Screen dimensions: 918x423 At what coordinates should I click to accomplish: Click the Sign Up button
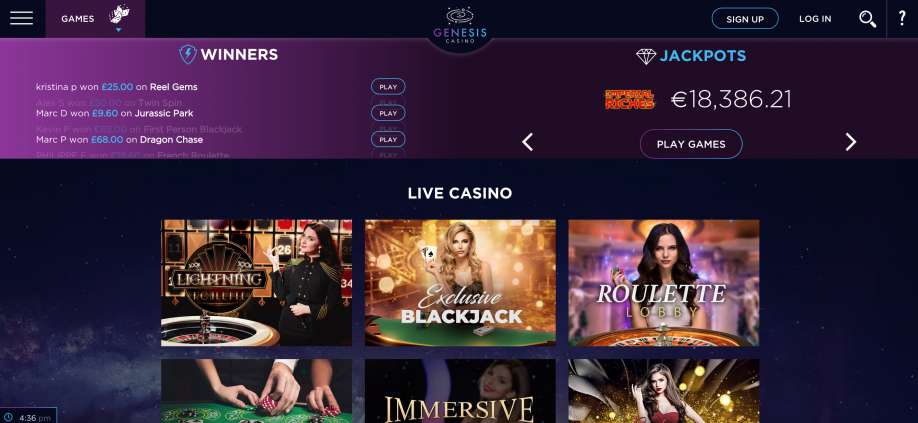[745, 19]
